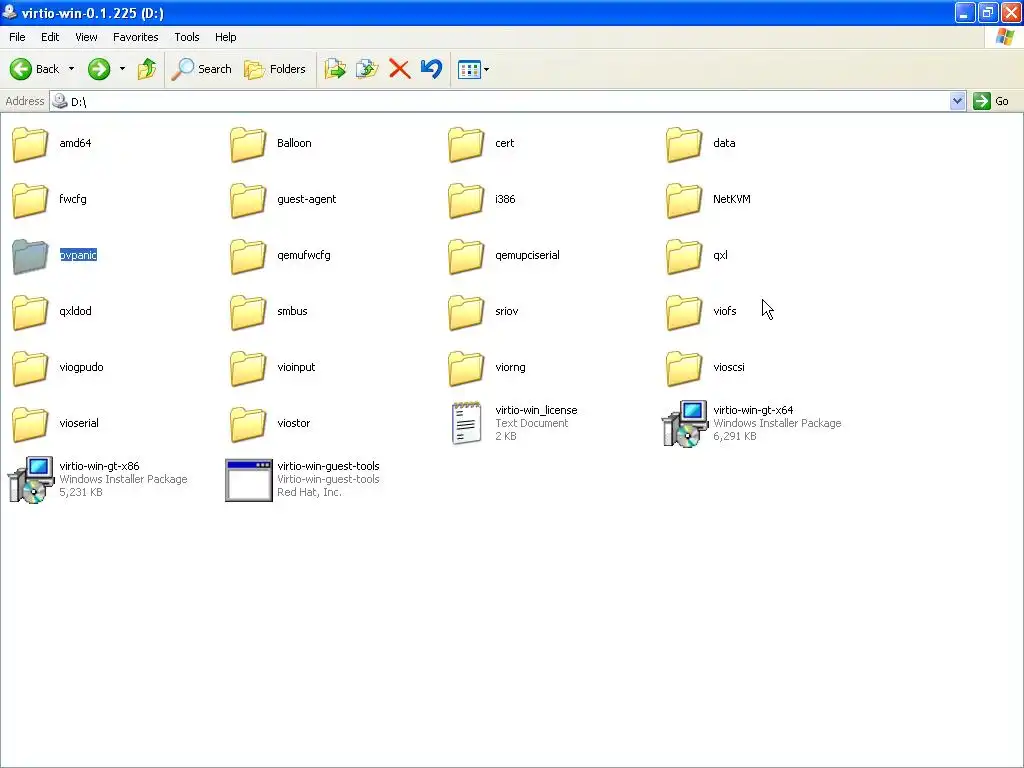
Task: Select the NetKVM folder icon
Action: [684, 200]
